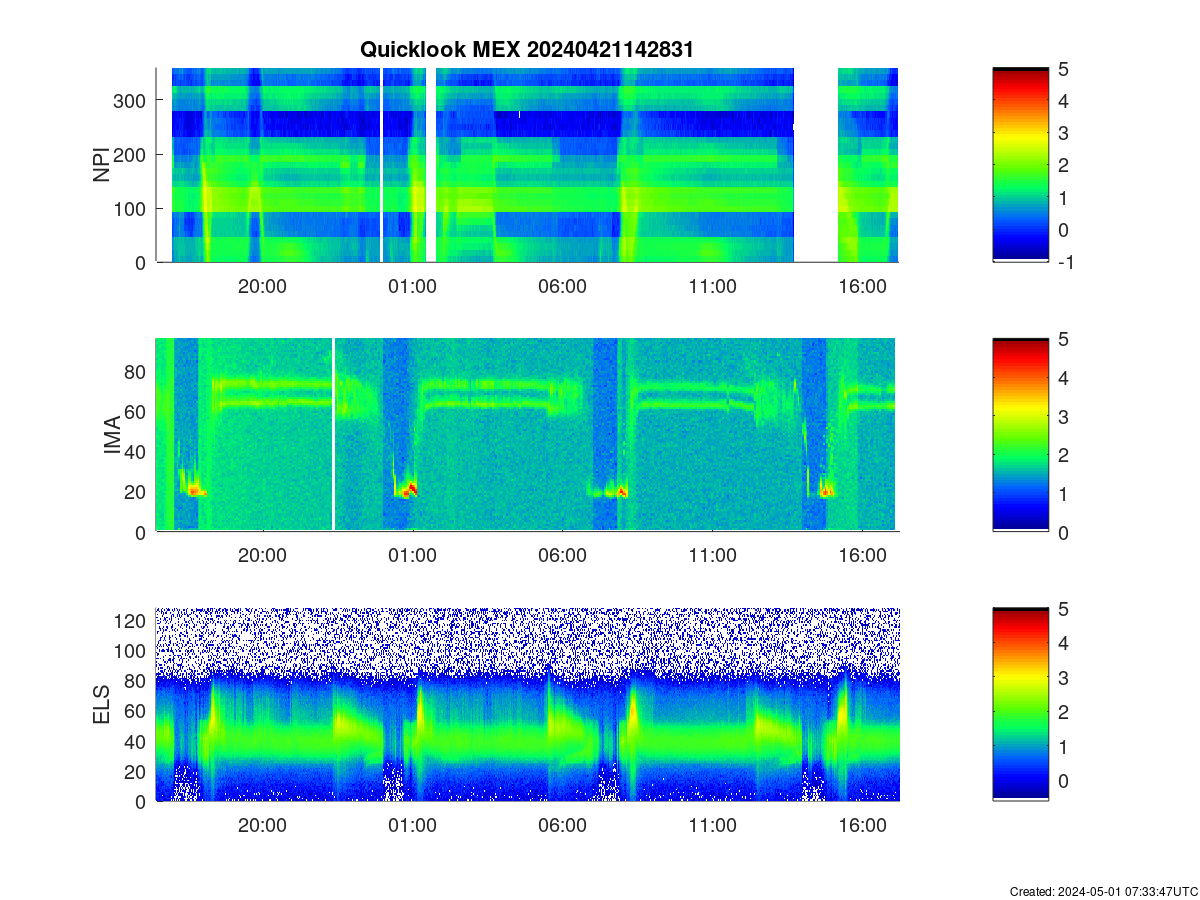1200x900 pixels.
Task: Click the 5 label on the NPI colorbar
Action: click(x=1064, y=68)
